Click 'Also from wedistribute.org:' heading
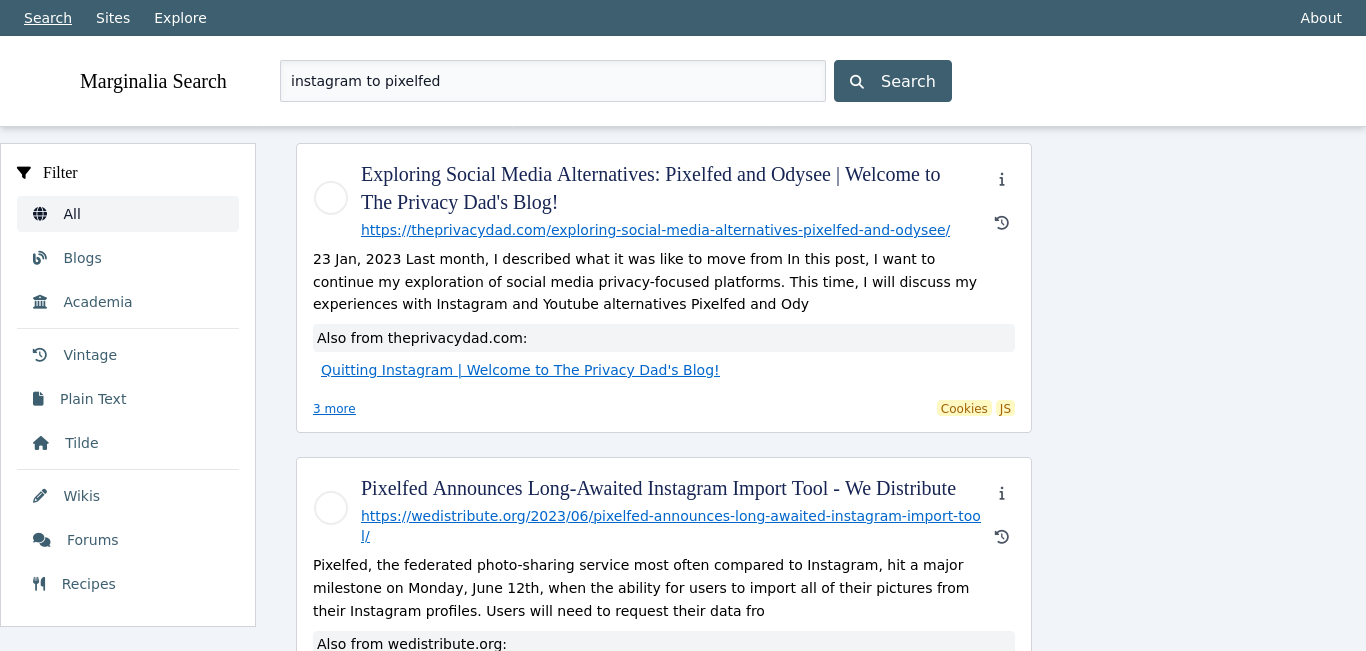This screenshot has width=1366, height=651. 664,641
